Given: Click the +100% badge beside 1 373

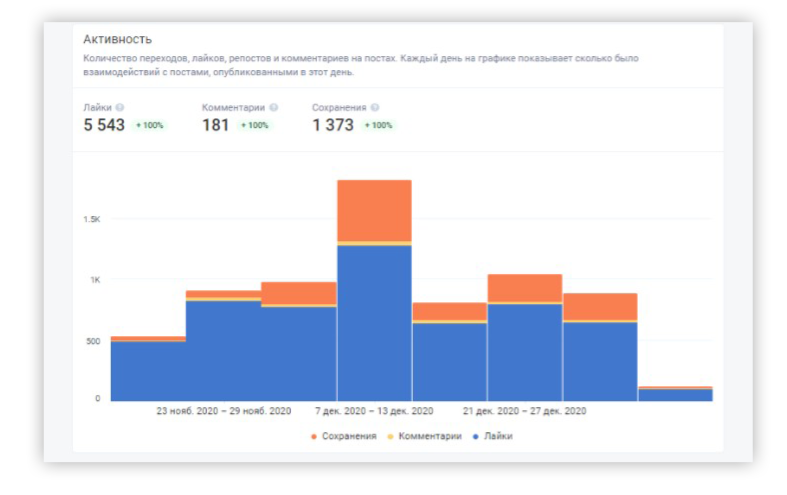Looking at the screenshot, I should (x=378, y=125).
